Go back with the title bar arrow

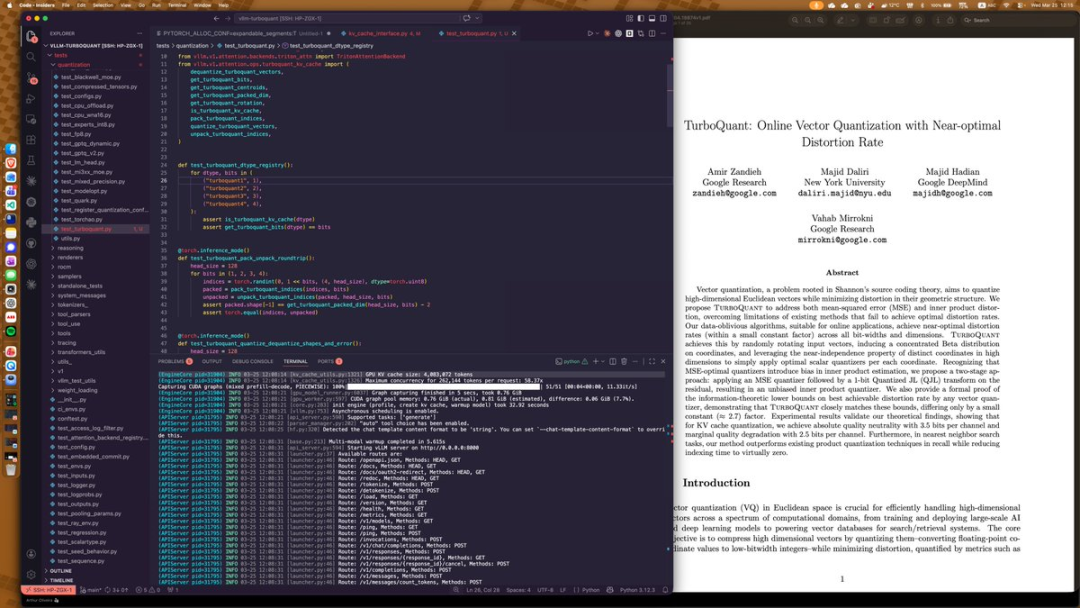216,19
